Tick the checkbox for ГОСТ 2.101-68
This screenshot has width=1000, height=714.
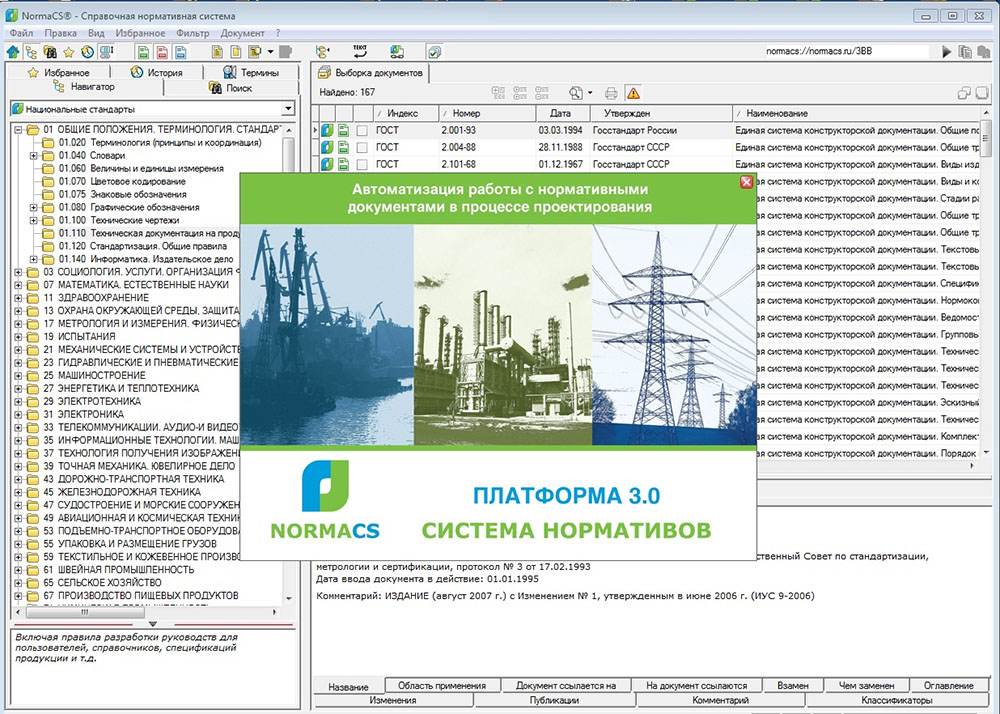(362, 164)
